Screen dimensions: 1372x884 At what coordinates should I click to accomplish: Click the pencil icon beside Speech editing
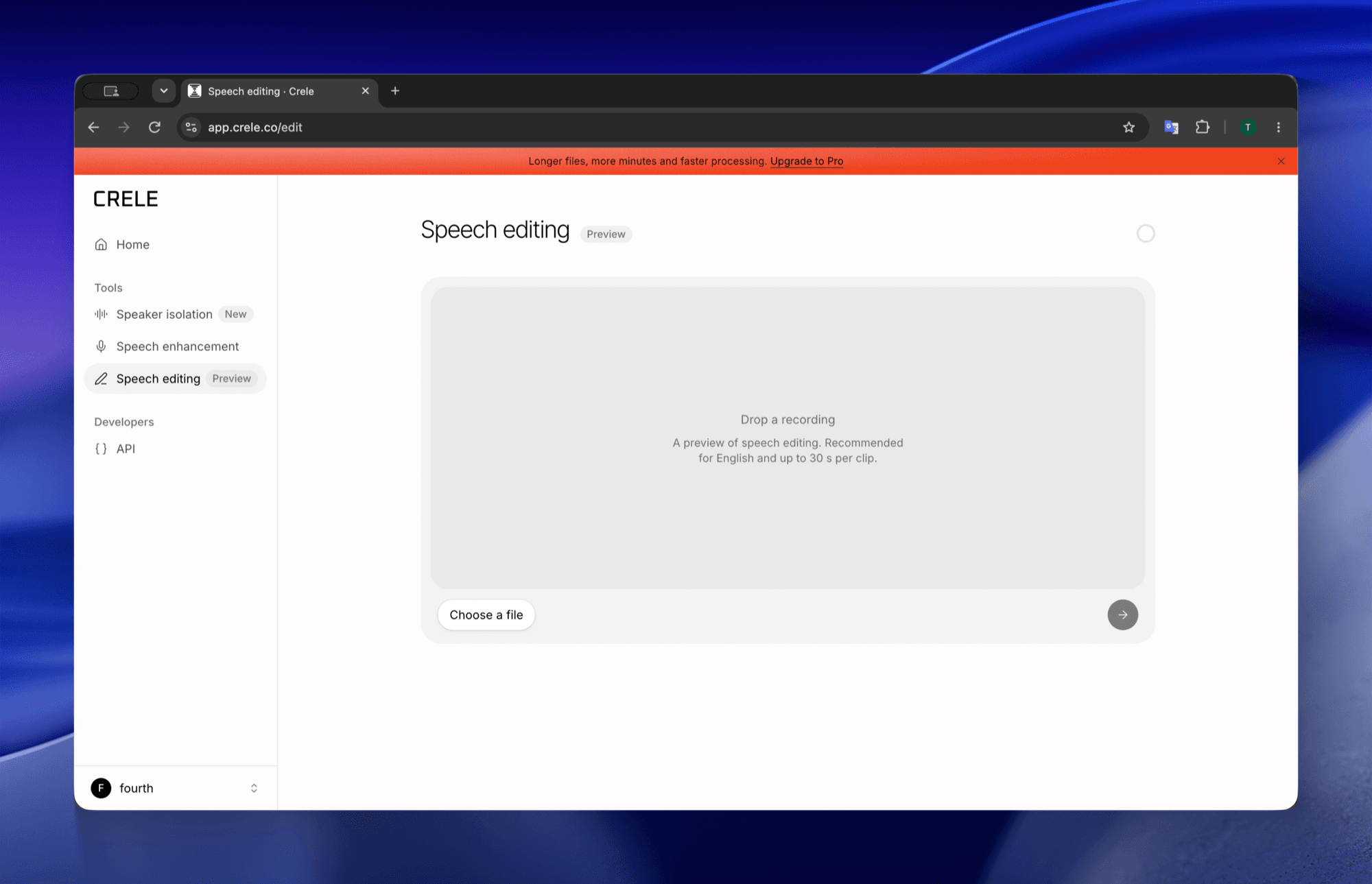101,379
